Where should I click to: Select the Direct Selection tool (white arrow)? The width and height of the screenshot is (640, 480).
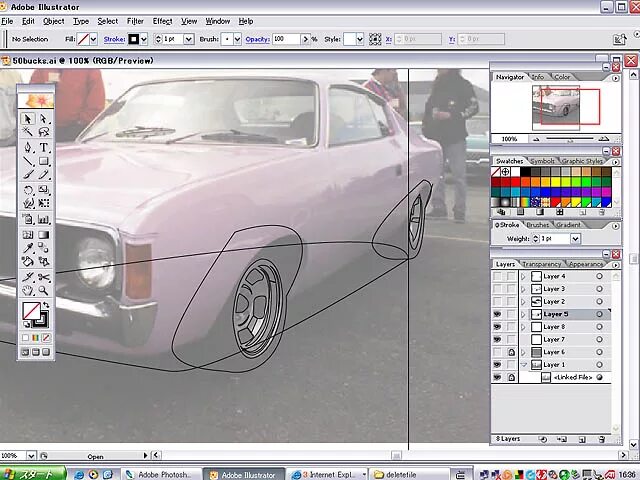pos(44,119)
